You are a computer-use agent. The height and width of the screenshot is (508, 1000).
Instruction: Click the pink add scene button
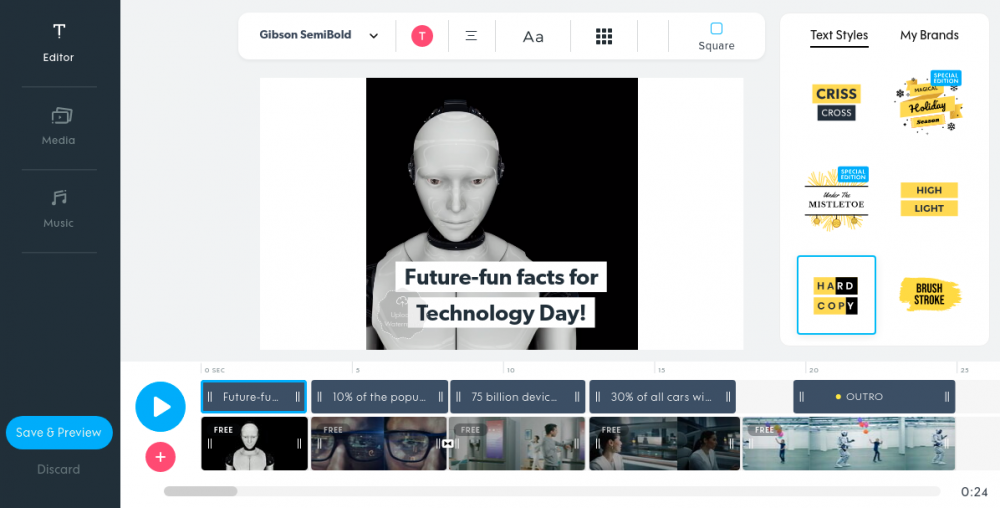click(x=160, y=457)
